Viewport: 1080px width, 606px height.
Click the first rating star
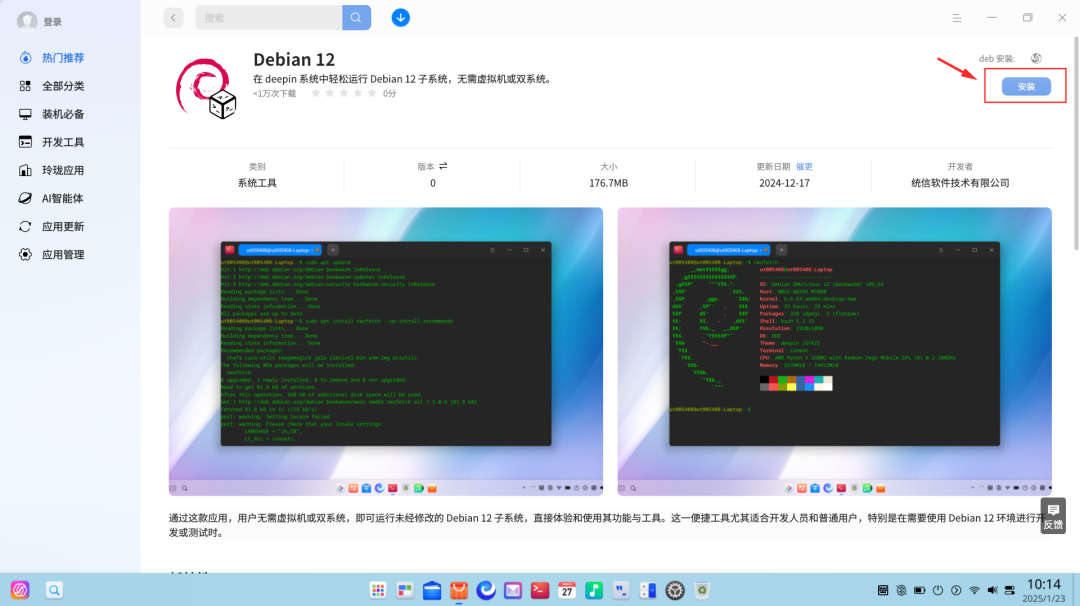(x=315, y=93)
